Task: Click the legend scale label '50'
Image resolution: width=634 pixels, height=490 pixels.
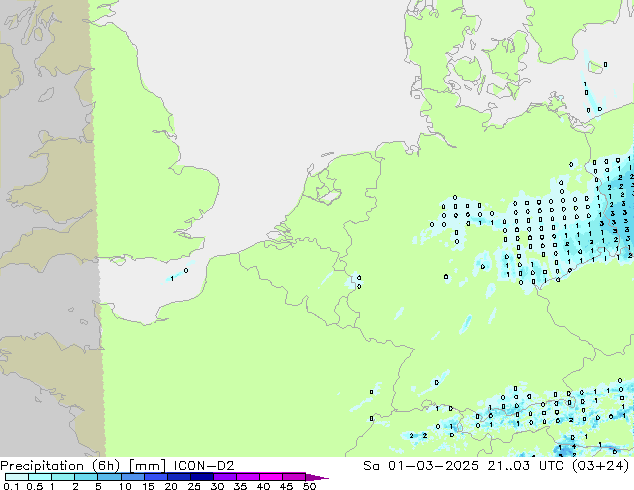Action: point(309,486)
